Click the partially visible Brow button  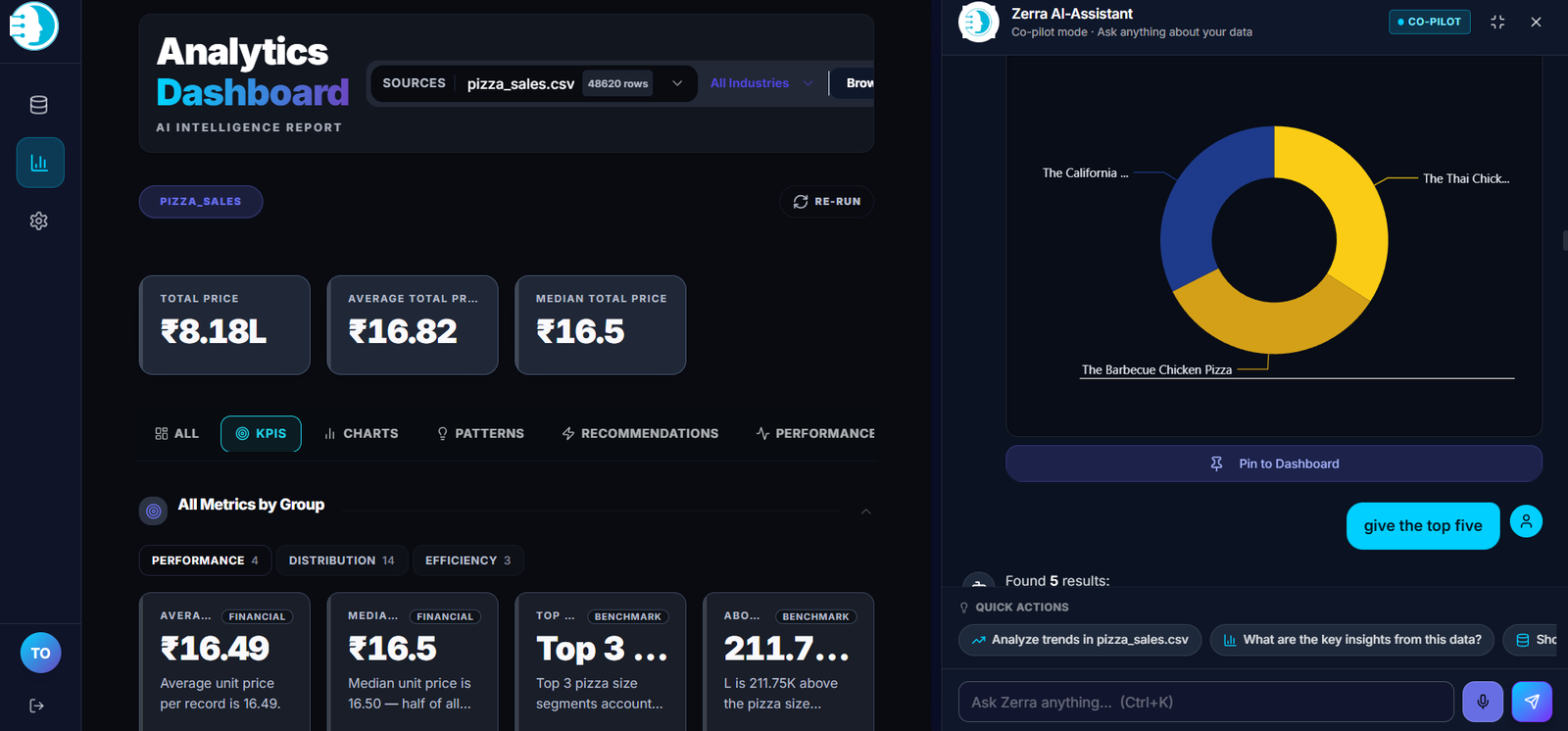coord(854,83)
